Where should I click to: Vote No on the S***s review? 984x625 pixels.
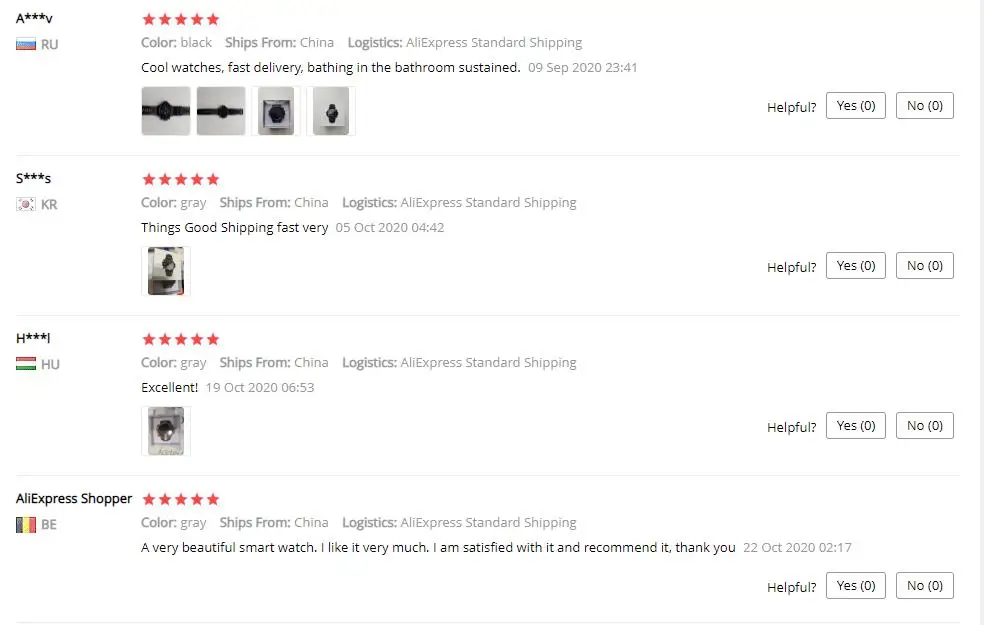[925, 266]
